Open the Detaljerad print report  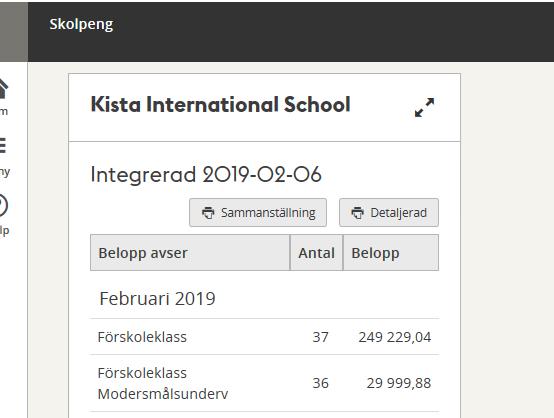389,213
